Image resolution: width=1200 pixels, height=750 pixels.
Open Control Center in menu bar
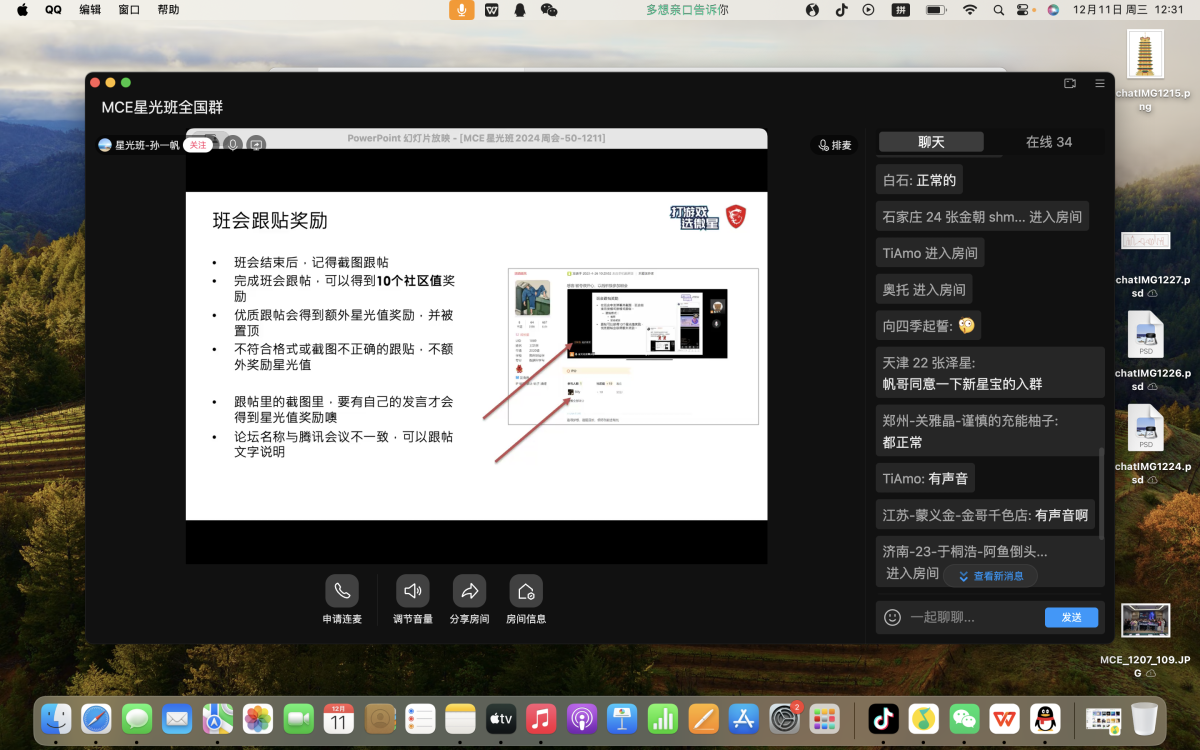pyautogui.click(x=1023, y=9)
